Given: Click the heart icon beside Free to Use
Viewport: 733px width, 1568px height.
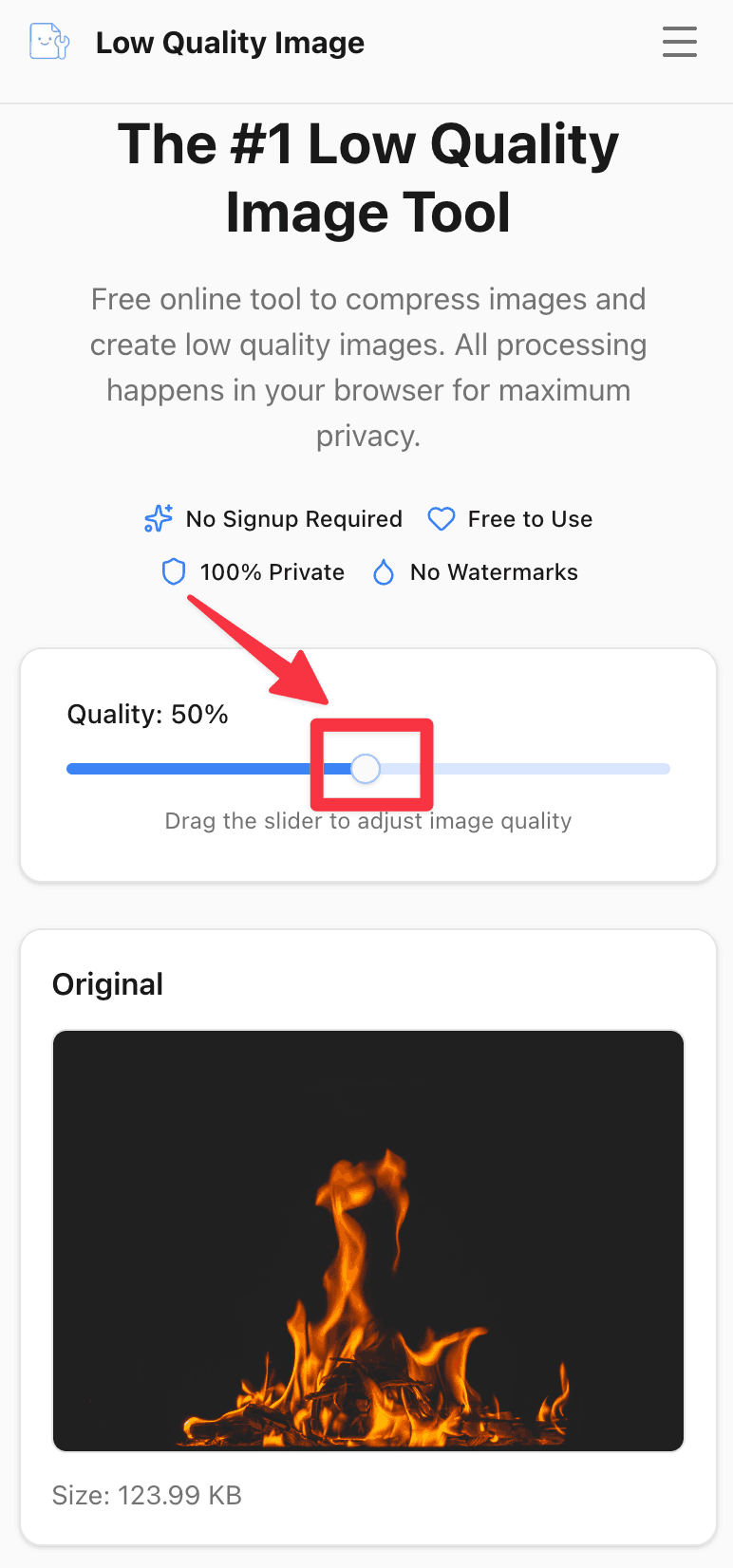Looking at the screenshot, I should (442, 519).
